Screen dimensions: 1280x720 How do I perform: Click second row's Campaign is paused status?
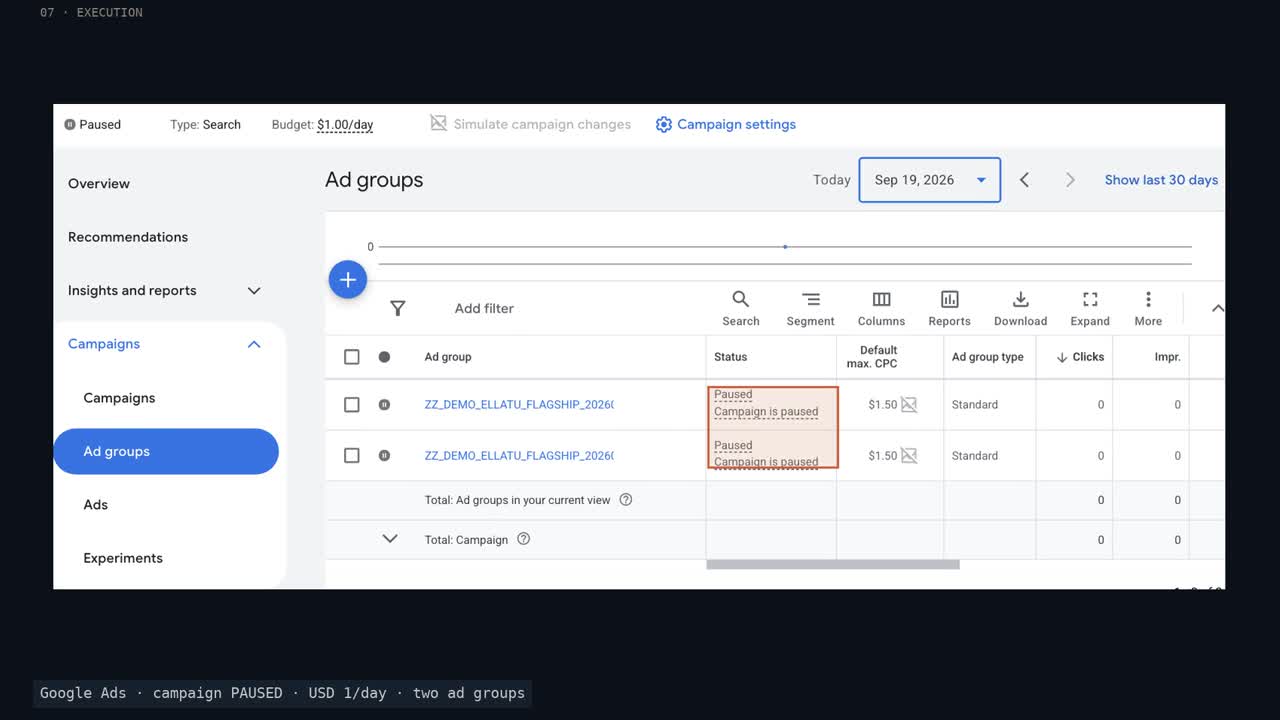766,462
